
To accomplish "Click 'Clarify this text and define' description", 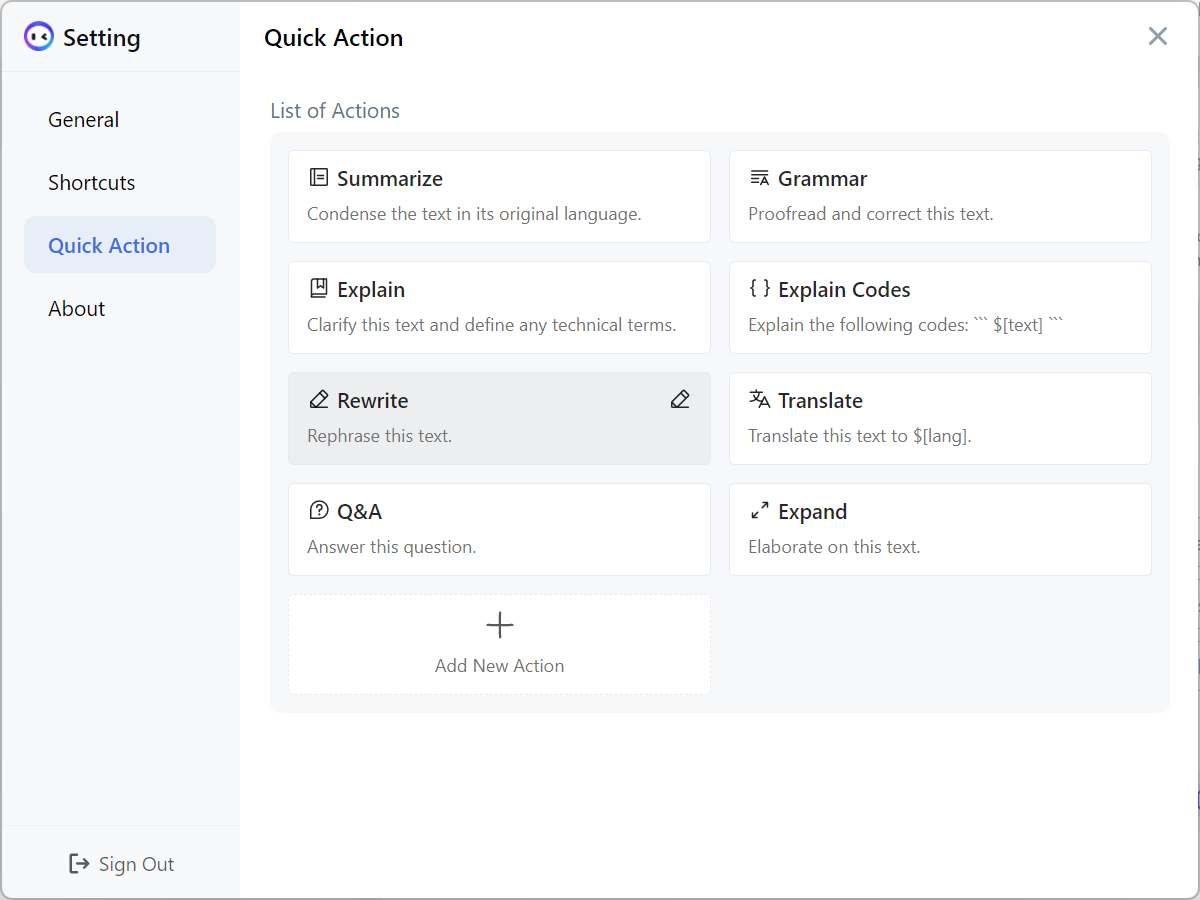I will pyautogui.click(x=492, y=325).
